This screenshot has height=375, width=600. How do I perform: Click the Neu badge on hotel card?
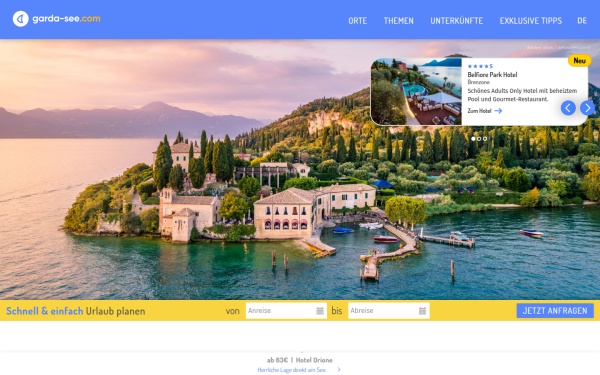(x=579, y=60)
